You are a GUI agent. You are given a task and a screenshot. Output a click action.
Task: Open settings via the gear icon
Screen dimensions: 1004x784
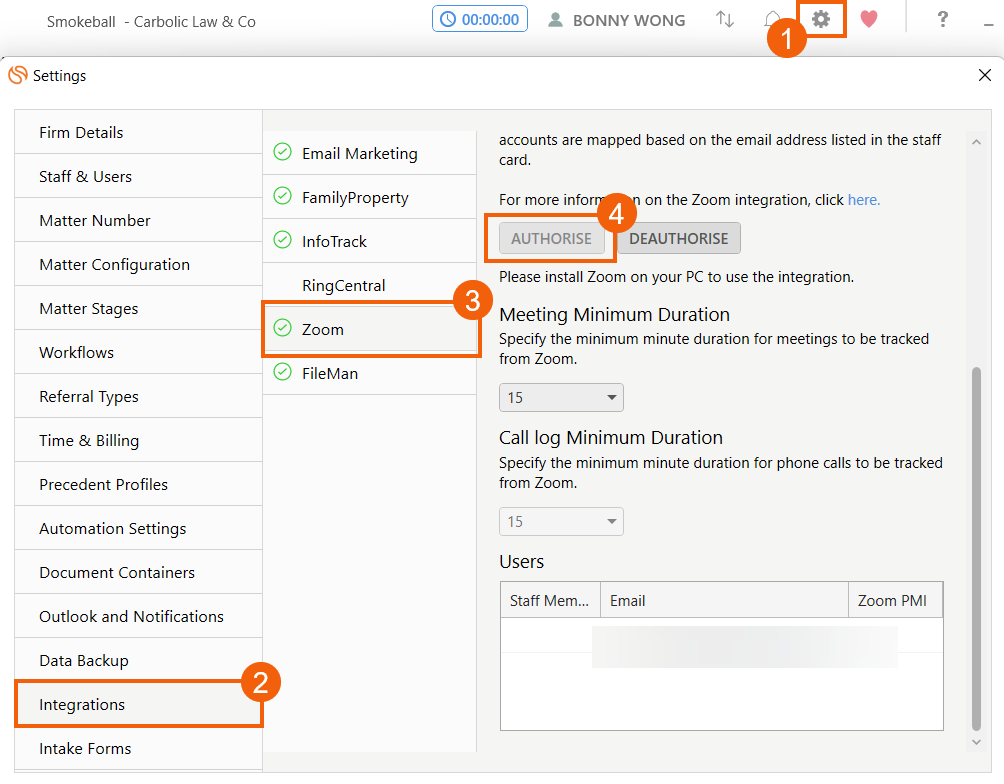[x=821, y=19]
